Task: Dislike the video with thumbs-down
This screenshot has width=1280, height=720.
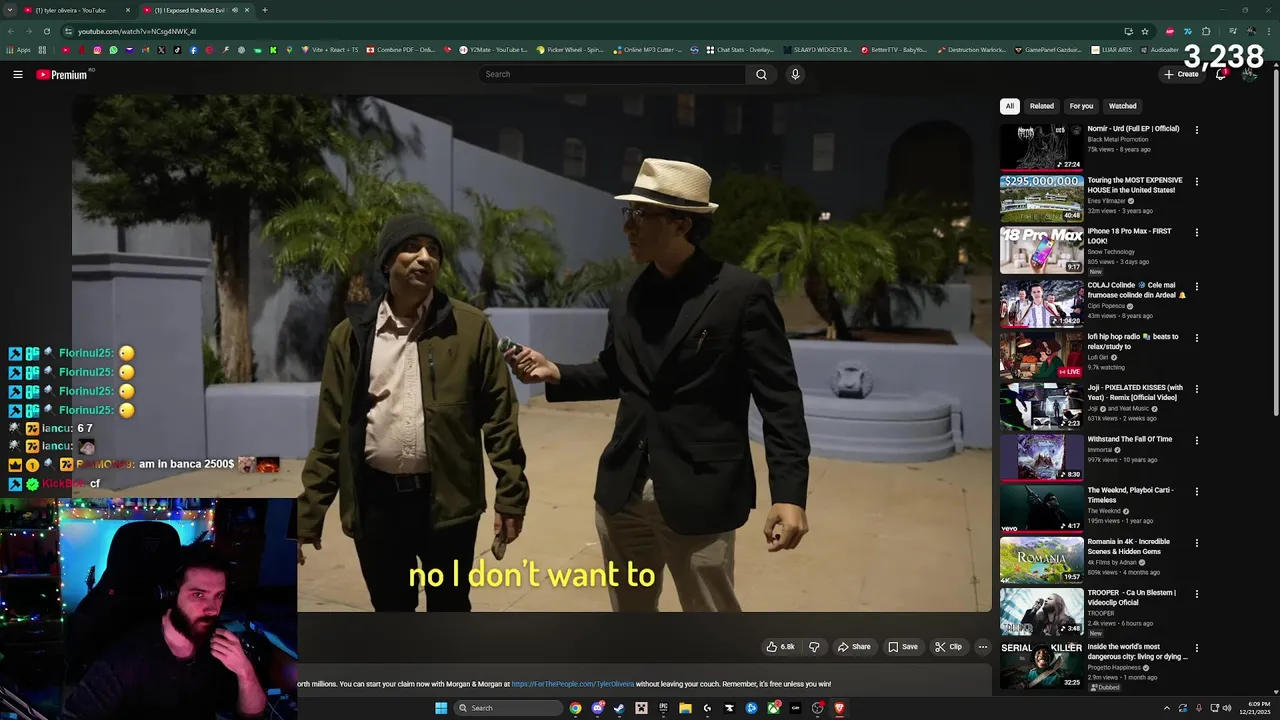Action: coord(814,647)
